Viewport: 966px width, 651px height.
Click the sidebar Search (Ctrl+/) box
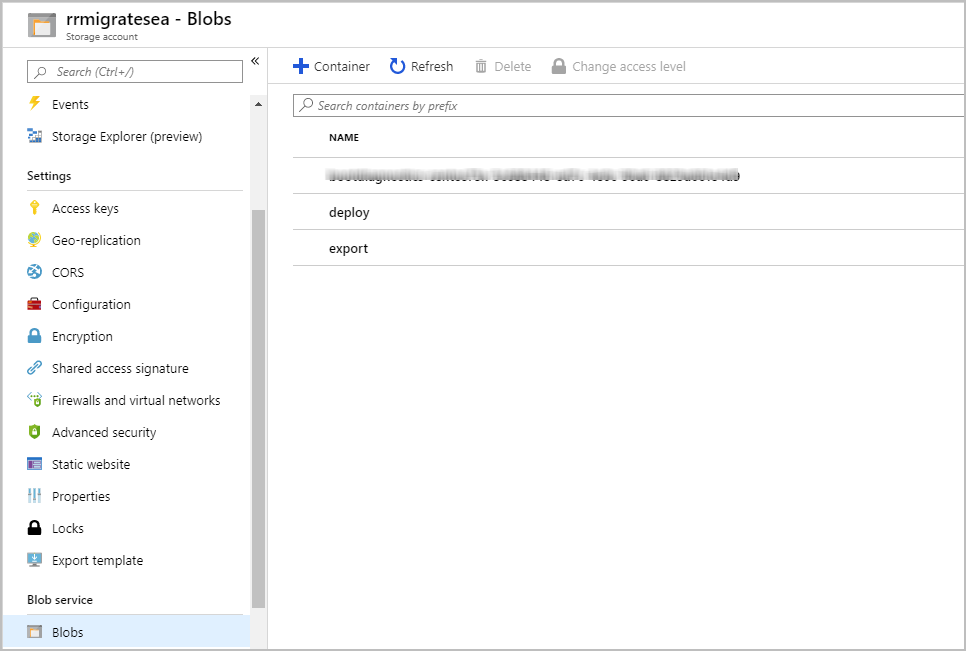point(136,72)
